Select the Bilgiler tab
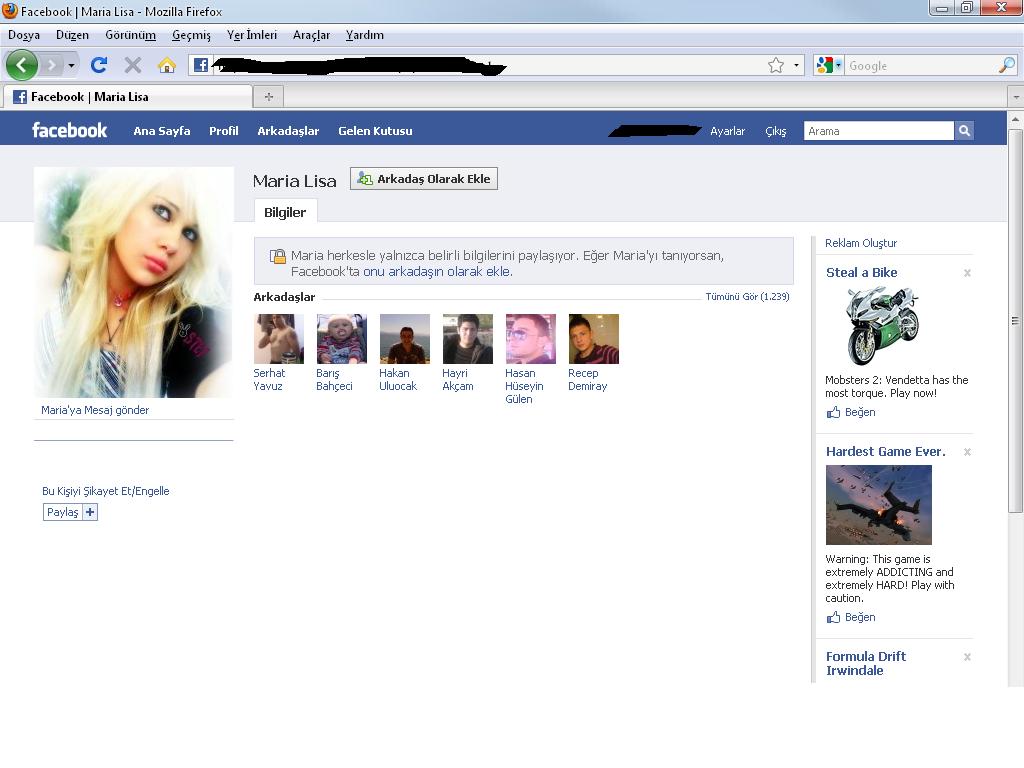Viewport: 1024px width, 768px height. tap(285, 212)
